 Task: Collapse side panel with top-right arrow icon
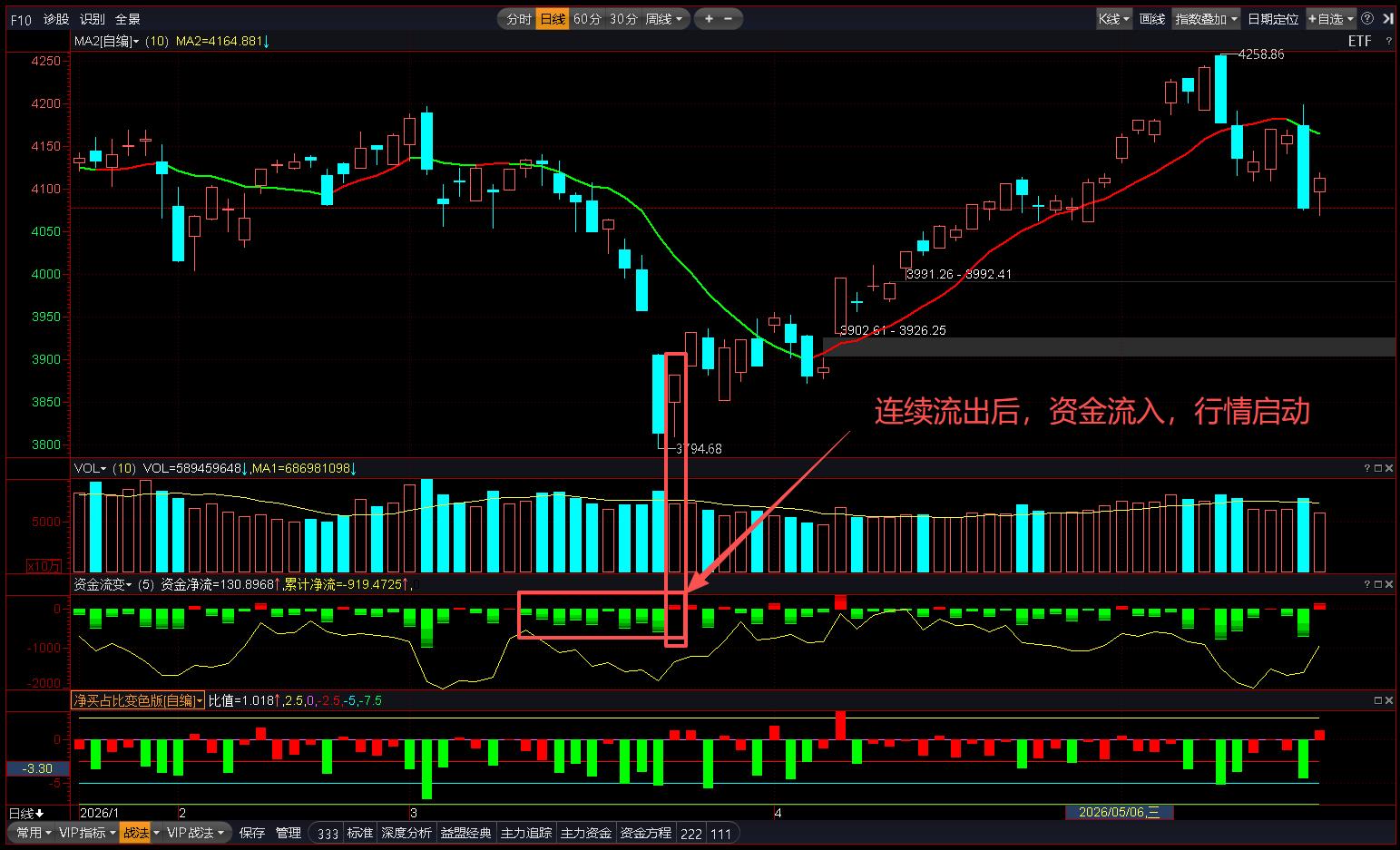(1387, 19)
